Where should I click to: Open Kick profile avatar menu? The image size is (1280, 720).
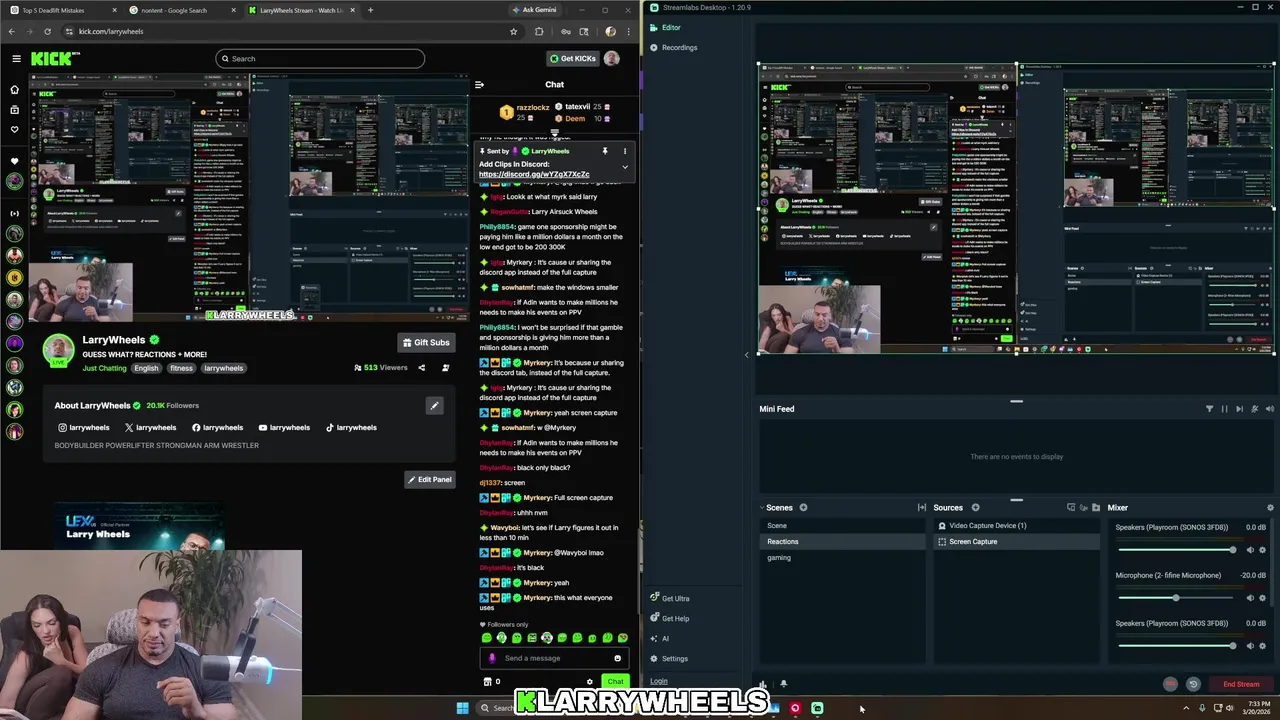(x=612, y=59)
